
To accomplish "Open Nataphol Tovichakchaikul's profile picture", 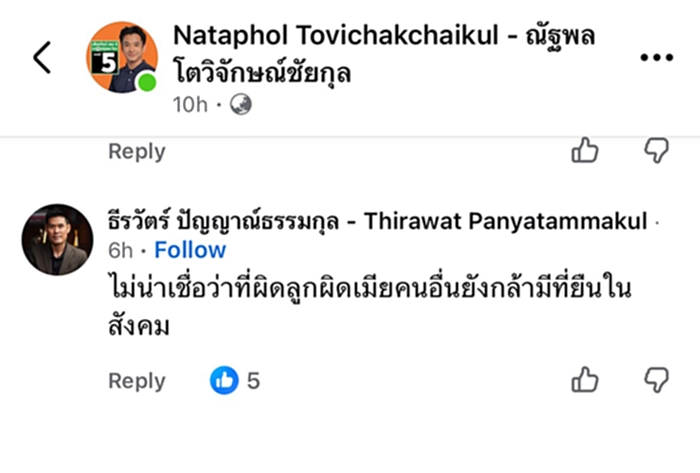I will pyautogui.click(x=122, y=57).
